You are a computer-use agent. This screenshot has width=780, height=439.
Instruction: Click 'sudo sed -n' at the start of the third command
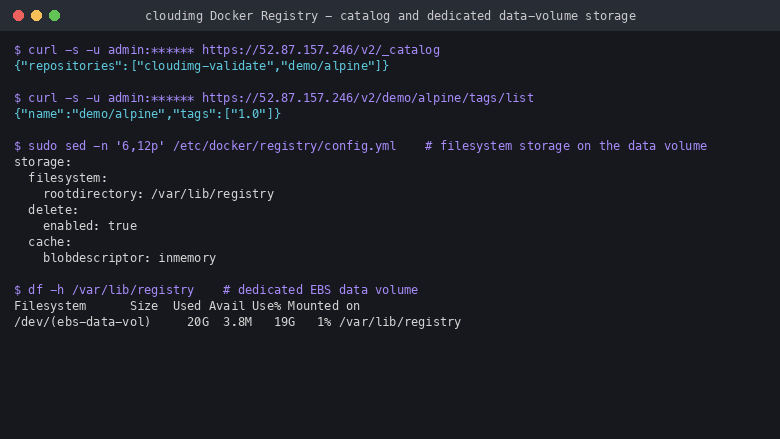68,146
